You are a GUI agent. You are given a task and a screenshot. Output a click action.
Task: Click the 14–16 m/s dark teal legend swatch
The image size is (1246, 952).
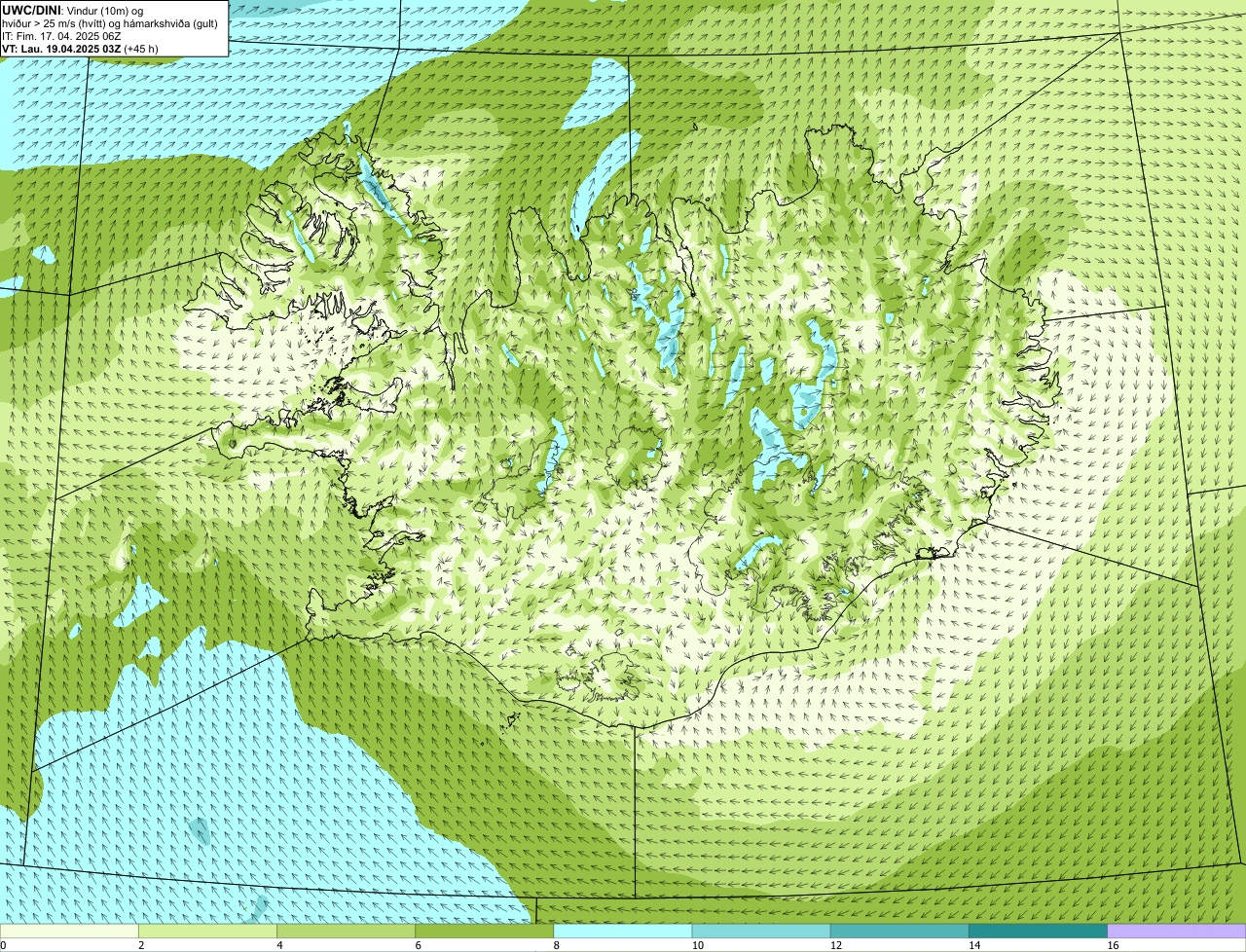point(1038,932)
